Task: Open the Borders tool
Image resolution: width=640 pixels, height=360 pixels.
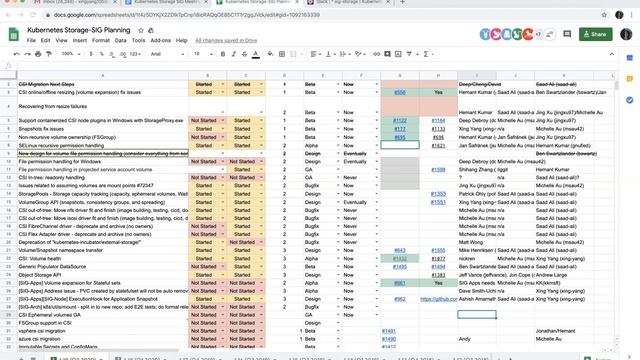Action: point(282,54)
